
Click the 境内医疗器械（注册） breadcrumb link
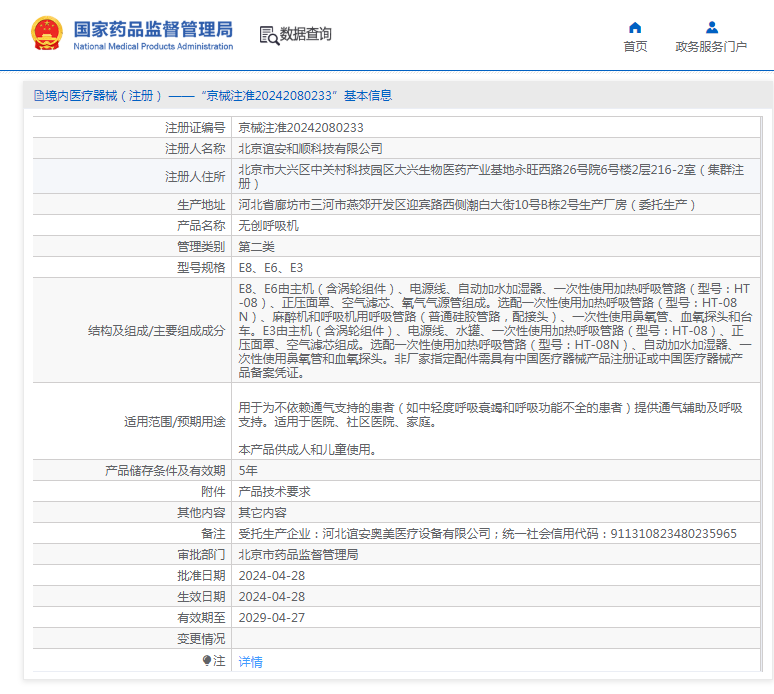(x=104, y=96)
